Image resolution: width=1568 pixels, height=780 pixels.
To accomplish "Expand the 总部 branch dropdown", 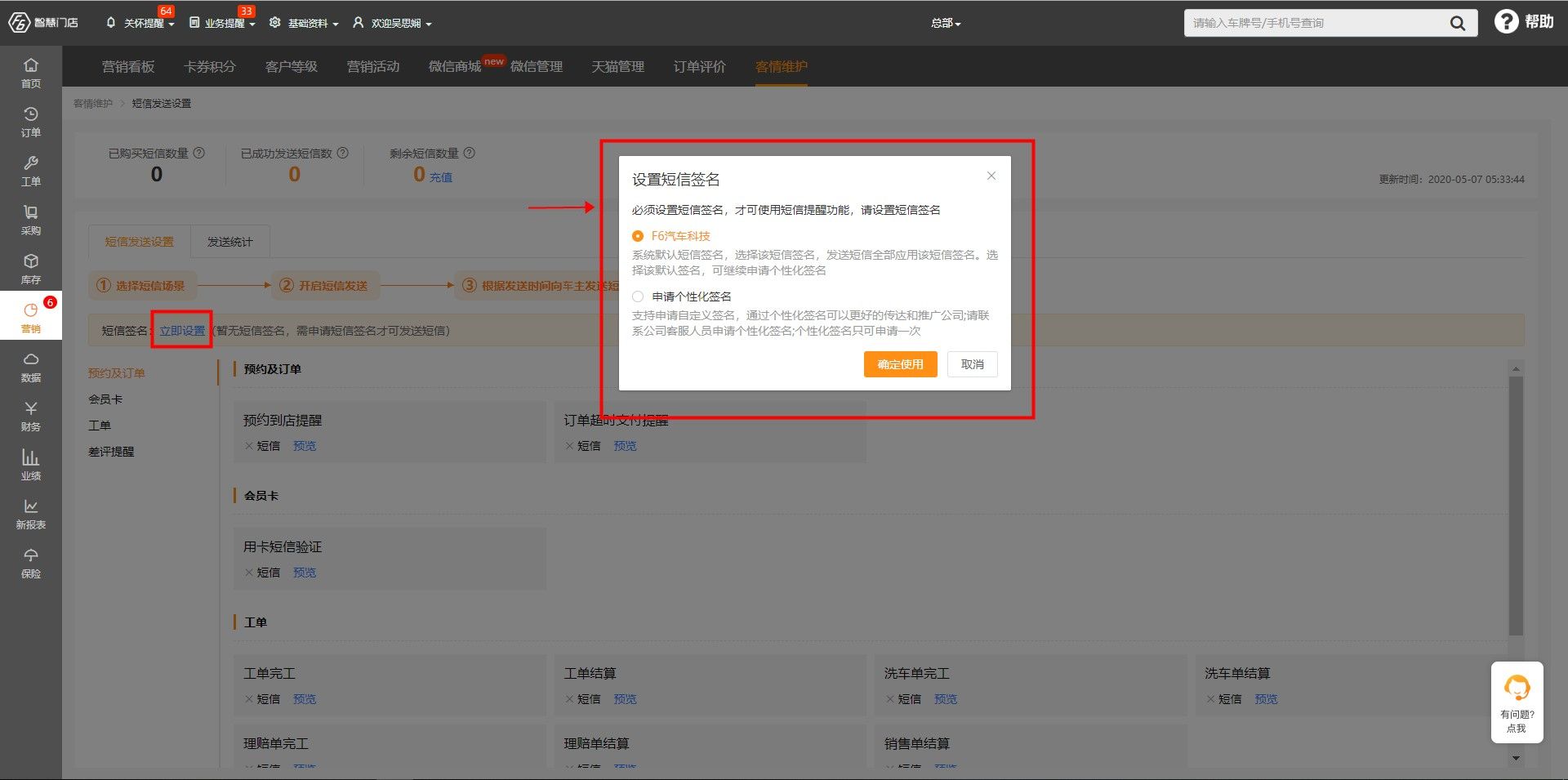I will pyautogui.click(x=946, y=23).
